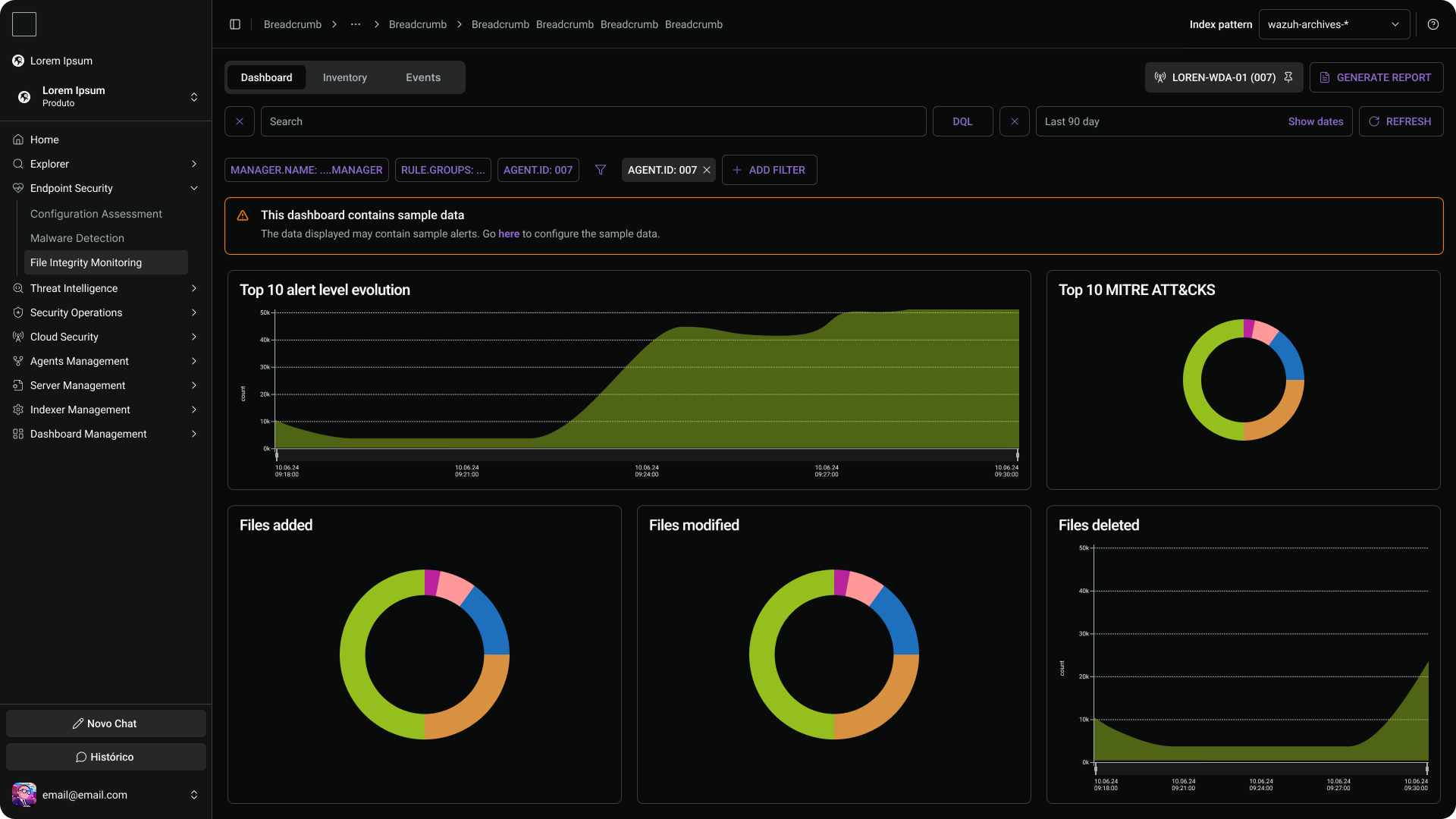1456x819 pixels.
Task: Open the wazuh-archives-* index pattern dropdown
Action: click(x=1334, y=24)
